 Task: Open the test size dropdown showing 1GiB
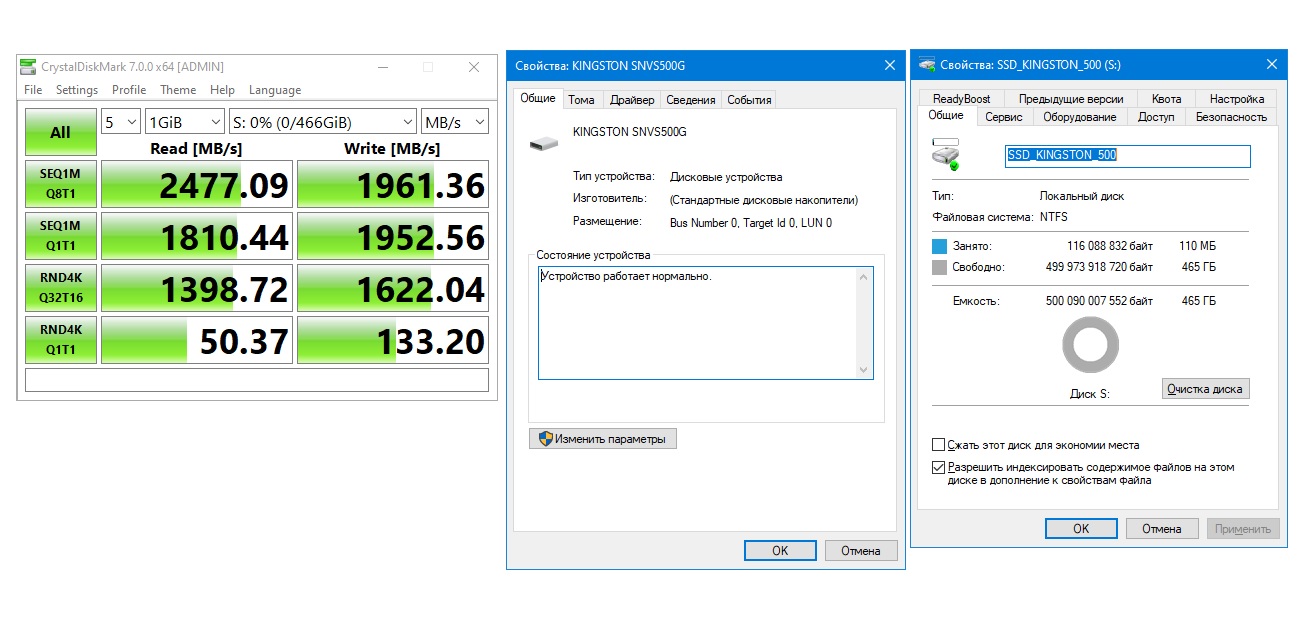click(185, 122)
